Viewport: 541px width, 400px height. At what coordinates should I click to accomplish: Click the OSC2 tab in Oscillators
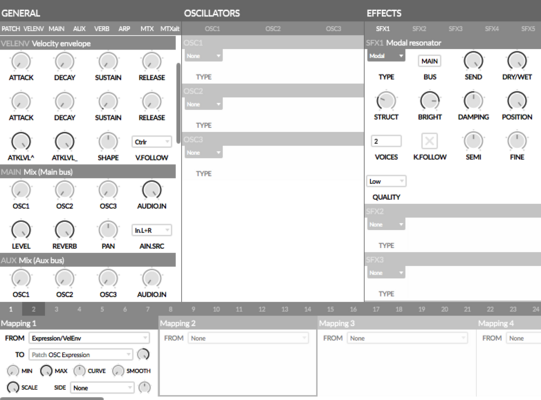tap(273, 29)
